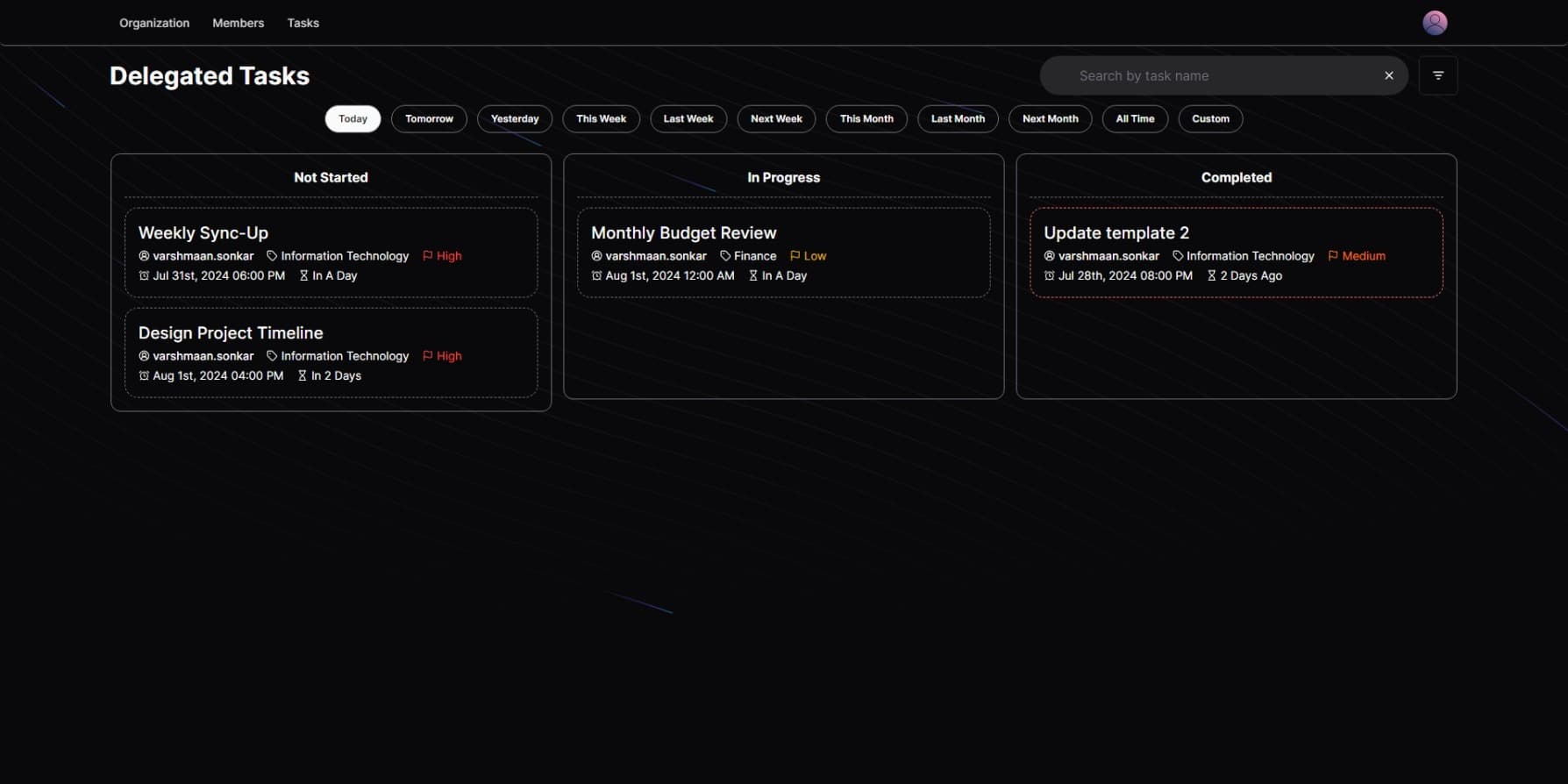Select the Today date filter
1568x784 pixels.
(353, 118)
